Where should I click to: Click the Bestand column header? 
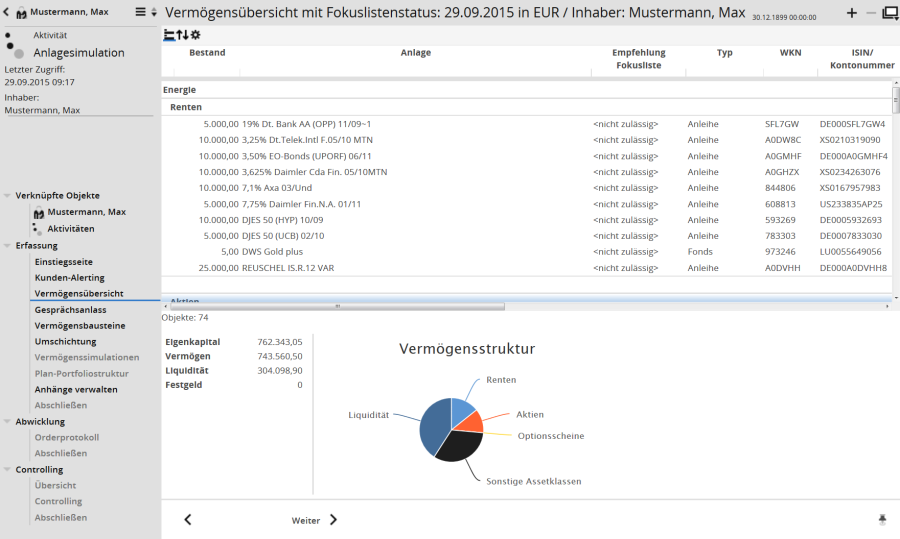coord(207,53)
